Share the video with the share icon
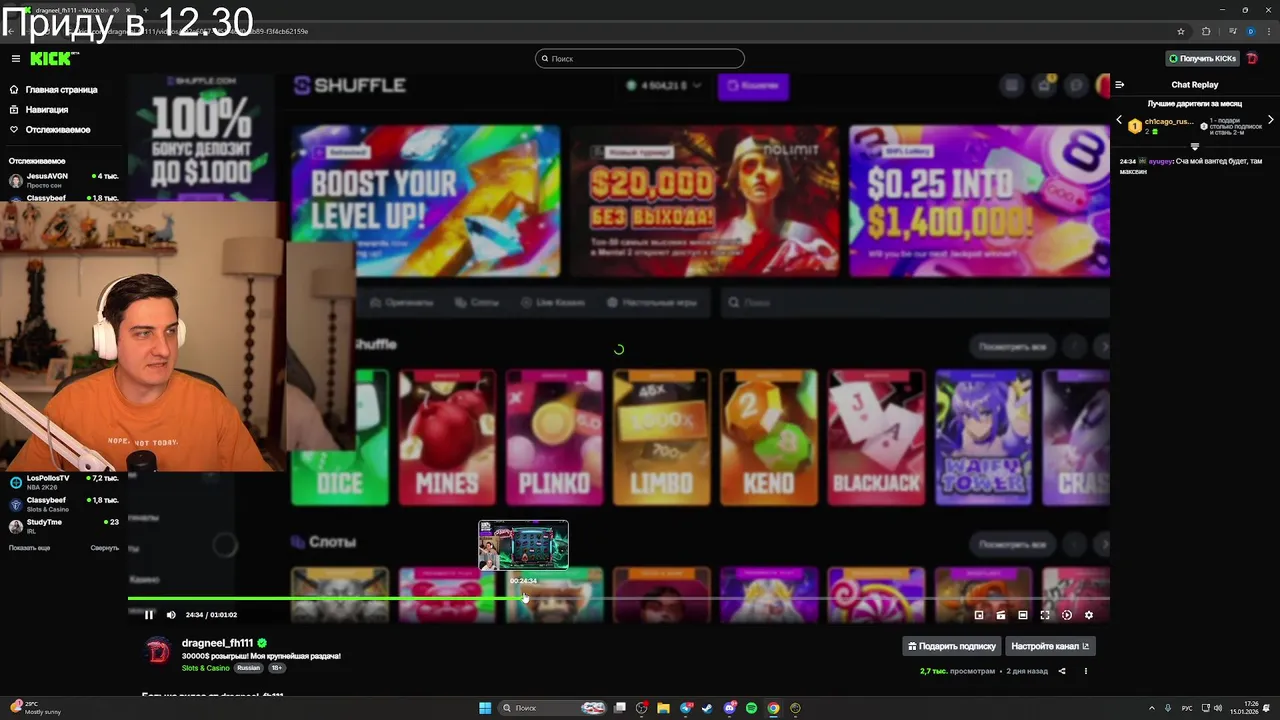 point(1062,671)
